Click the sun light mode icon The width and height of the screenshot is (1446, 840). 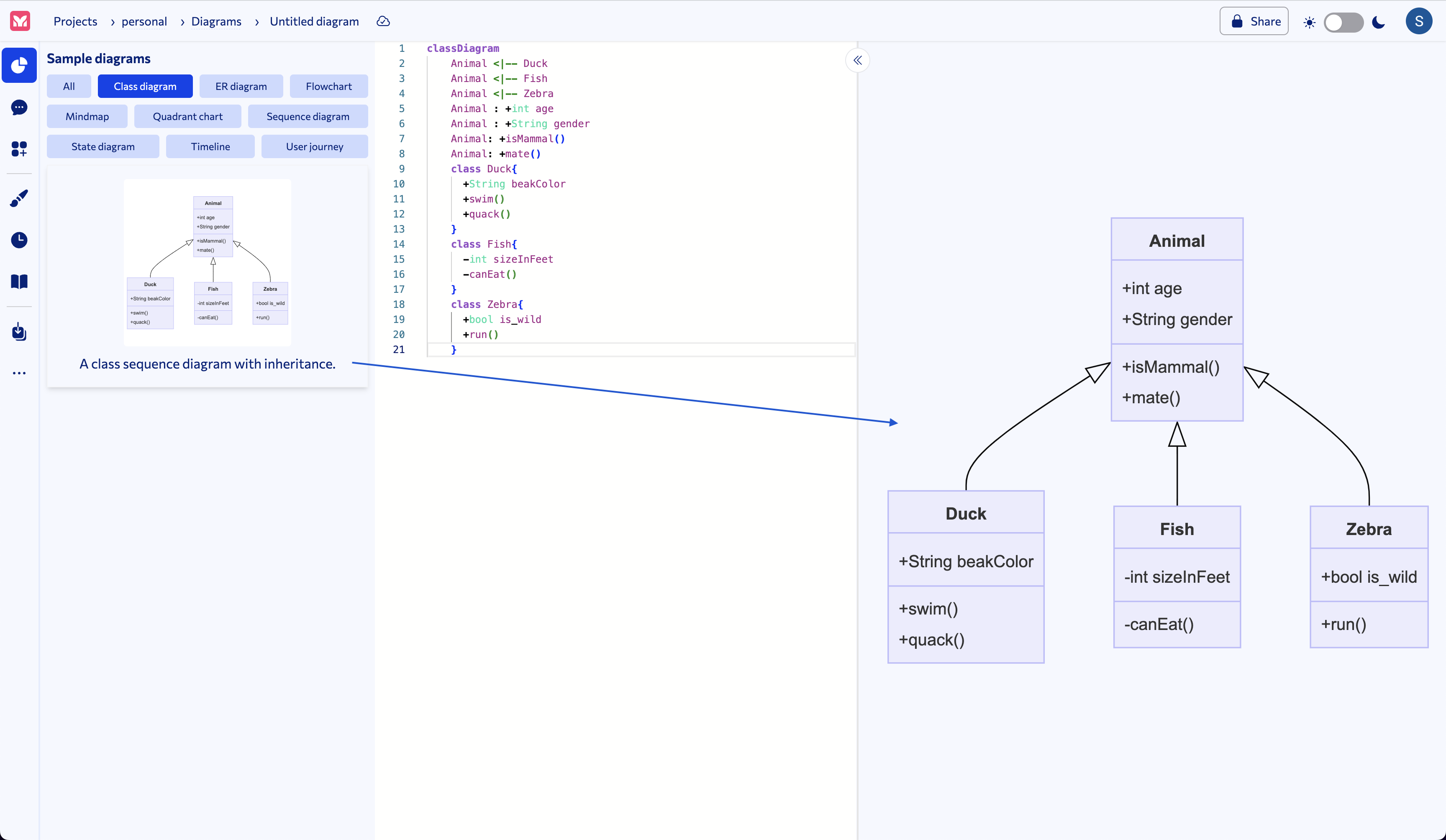pos(1309,22)
